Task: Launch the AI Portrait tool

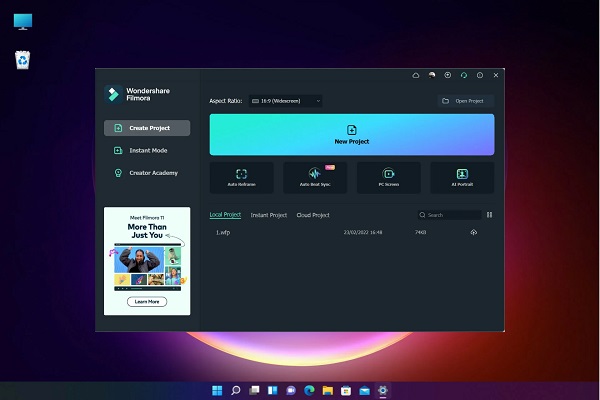Action: pyautogui.click(x=462, y=178)
